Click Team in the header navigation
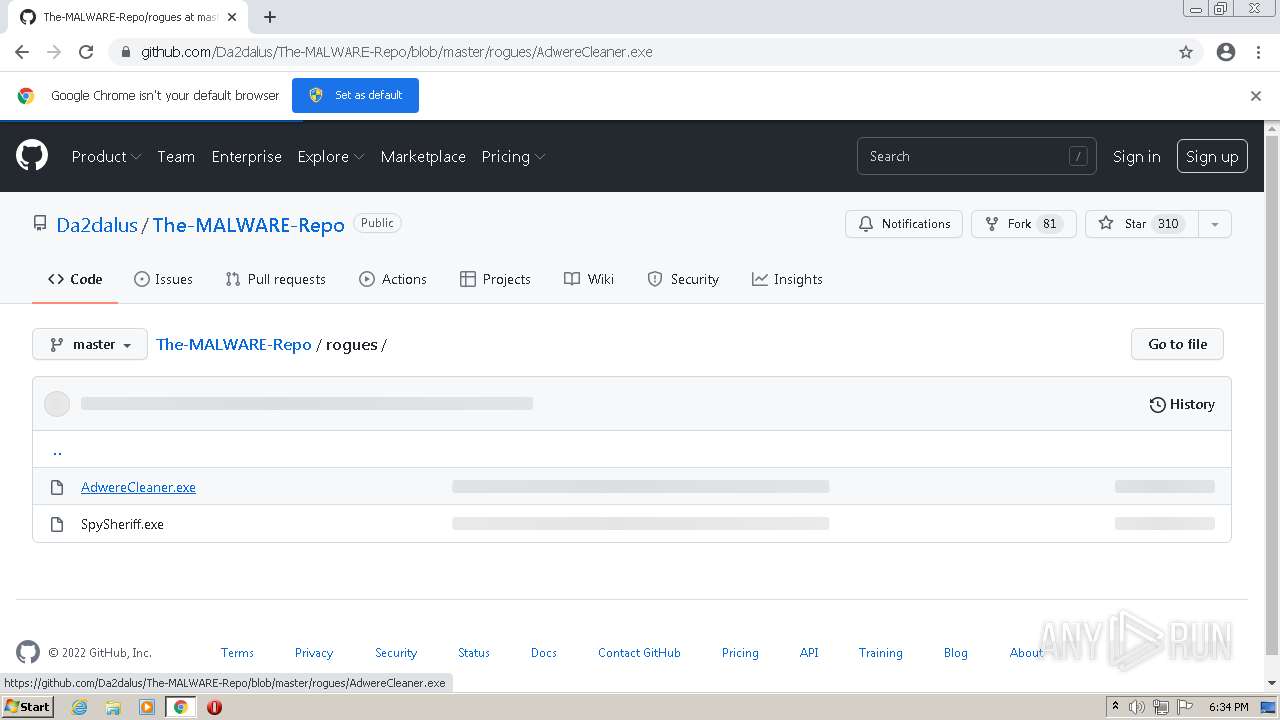Screen dimensions: 1280x720 pos(176,156)
